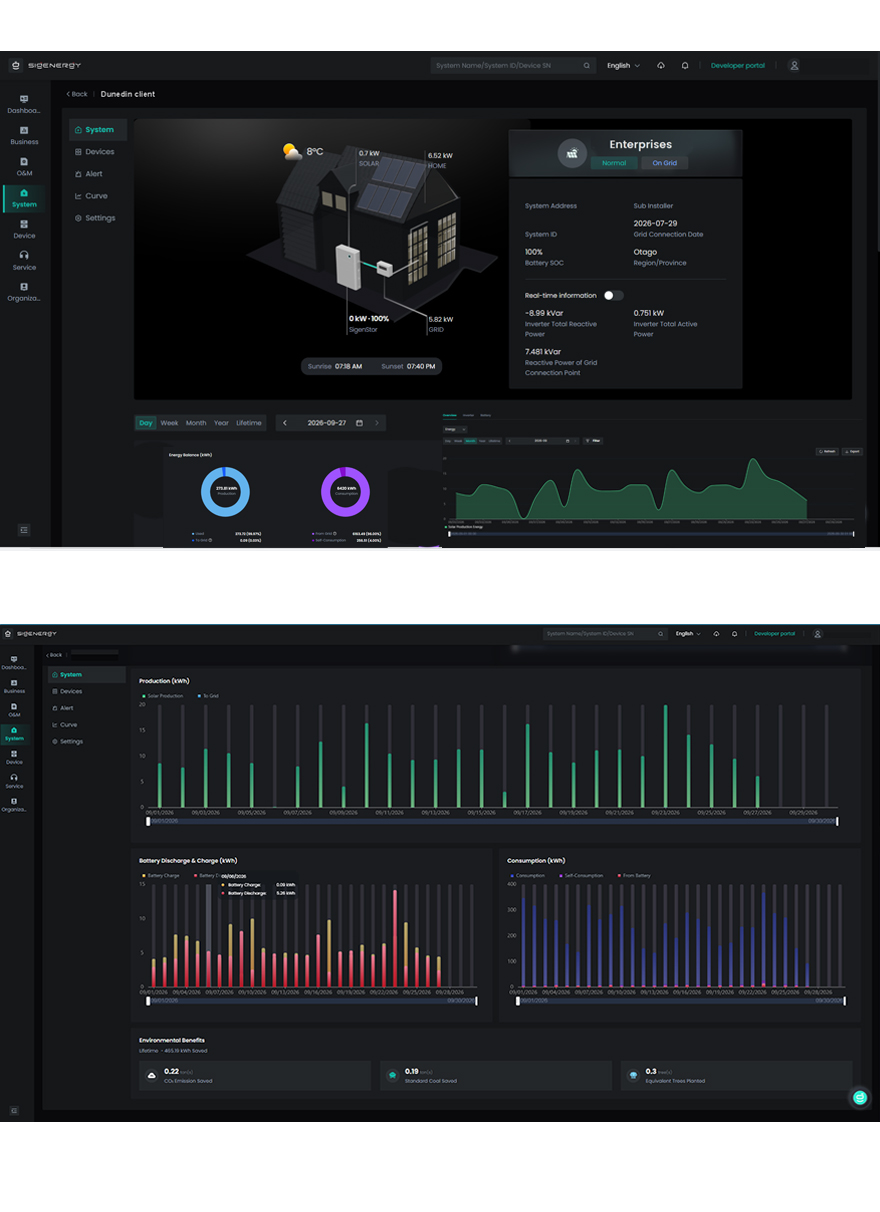Open the English language dropdown on the Dunedin client screen
880x1212 pixels.
pos(623,66)
